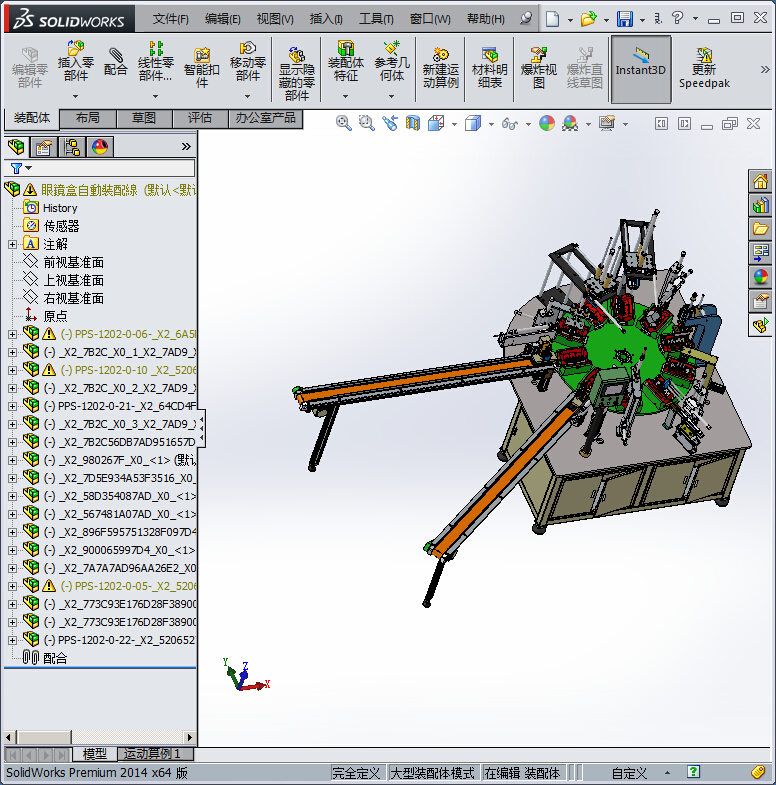This screenshot has height=785, width=776.
Task: Expand the 注解 annotations tree node
Action: (x=13, y=244)
